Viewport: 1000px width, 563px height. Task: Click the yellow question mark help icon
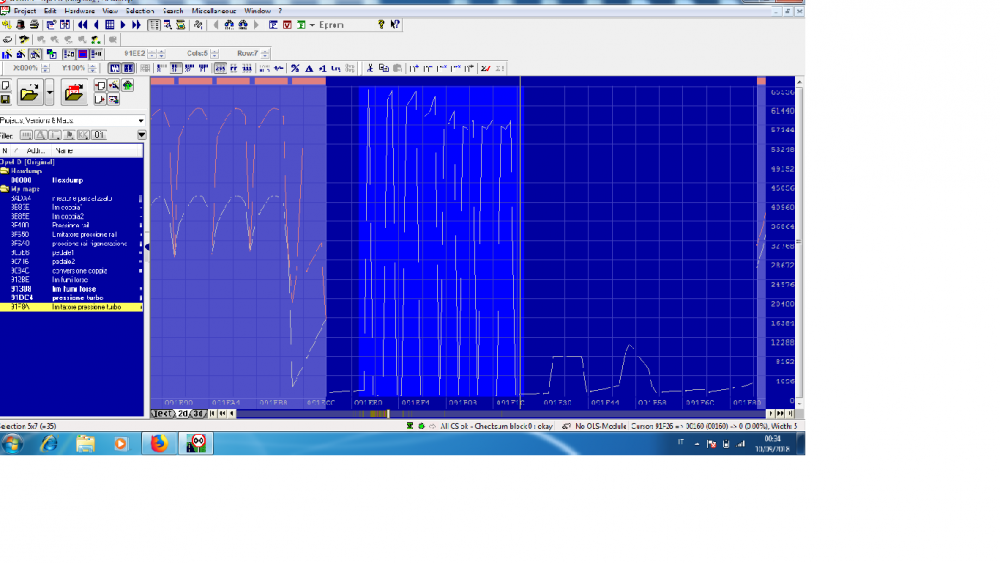(381, 25)
